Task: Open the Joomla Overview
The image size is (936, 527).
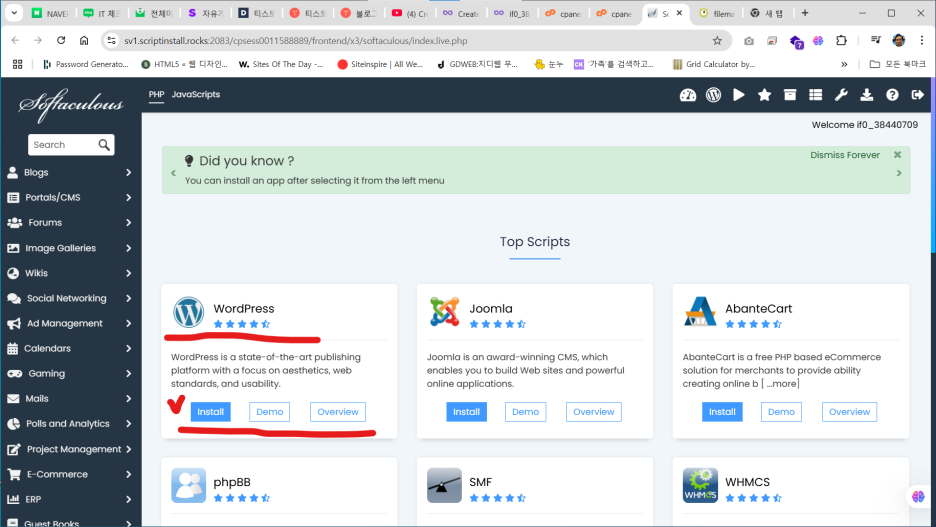Action: click(x=593, y=412)
